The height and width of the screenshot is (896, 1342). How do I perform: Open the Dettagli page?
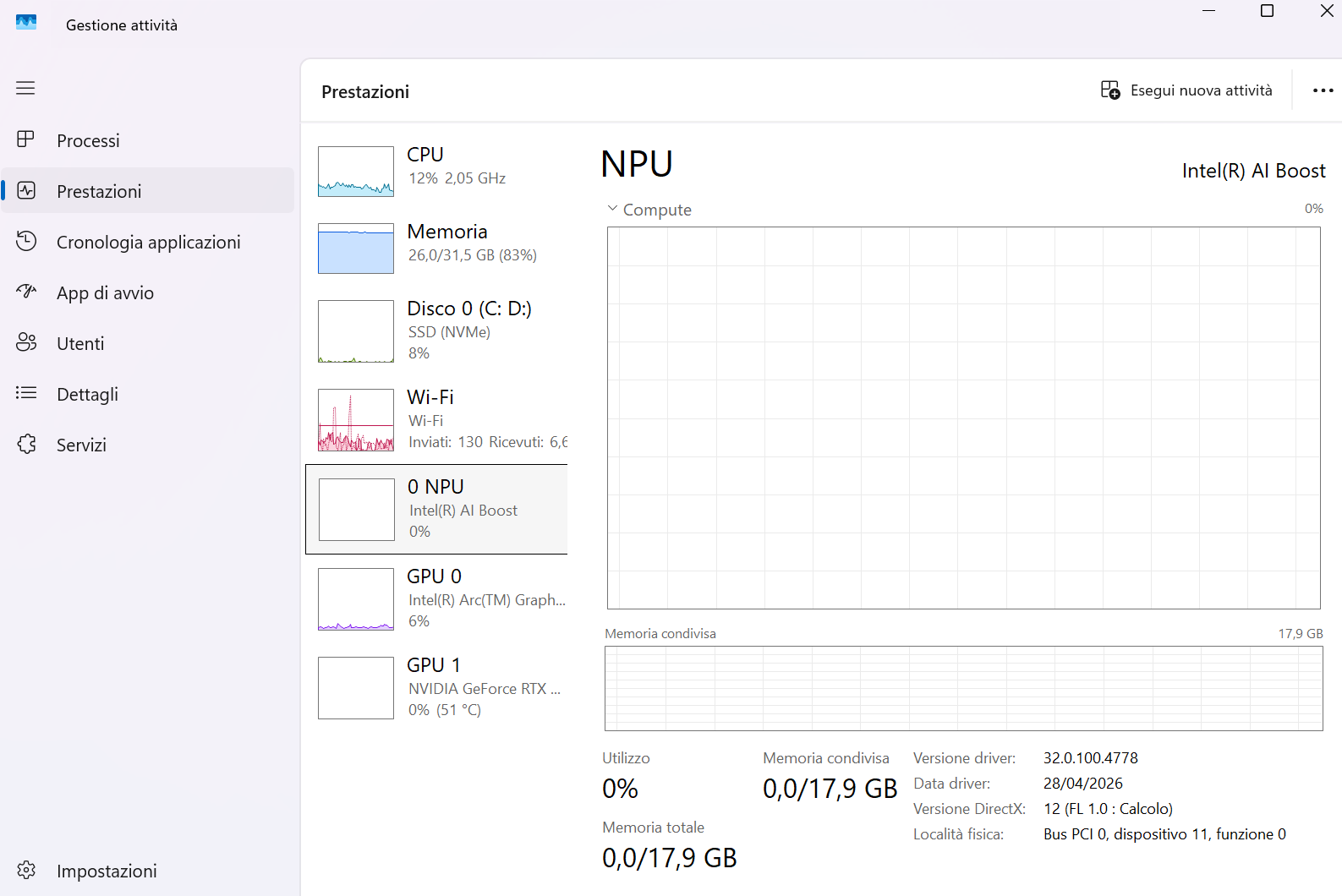click(x=148, y=394)
